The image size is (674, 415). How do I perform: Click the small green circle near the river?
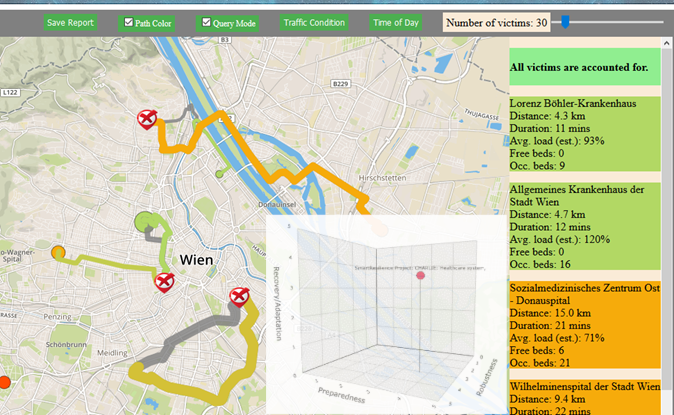point(219,174)
